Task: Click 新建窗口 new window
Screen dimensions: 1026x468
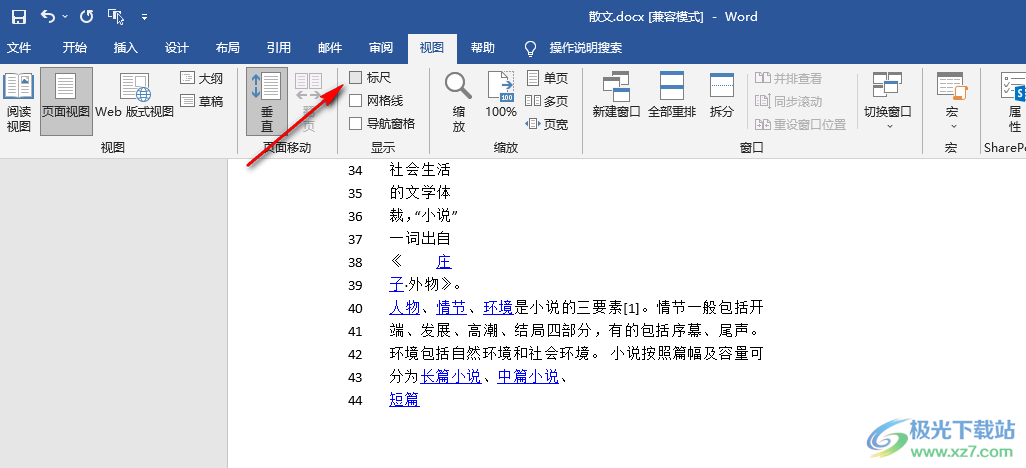Action: [616, 95]
